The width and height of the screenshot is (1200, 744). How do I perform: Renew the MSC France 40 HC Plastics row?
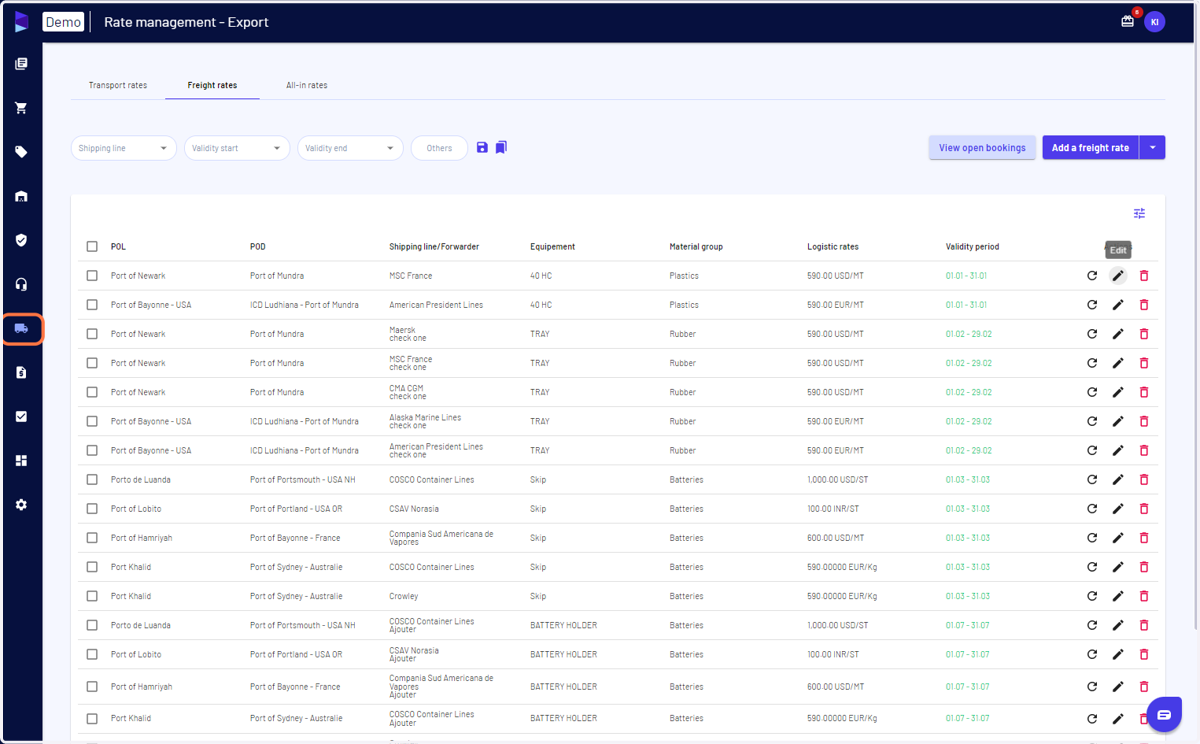pyautogui.click(x=1092, y=275)
